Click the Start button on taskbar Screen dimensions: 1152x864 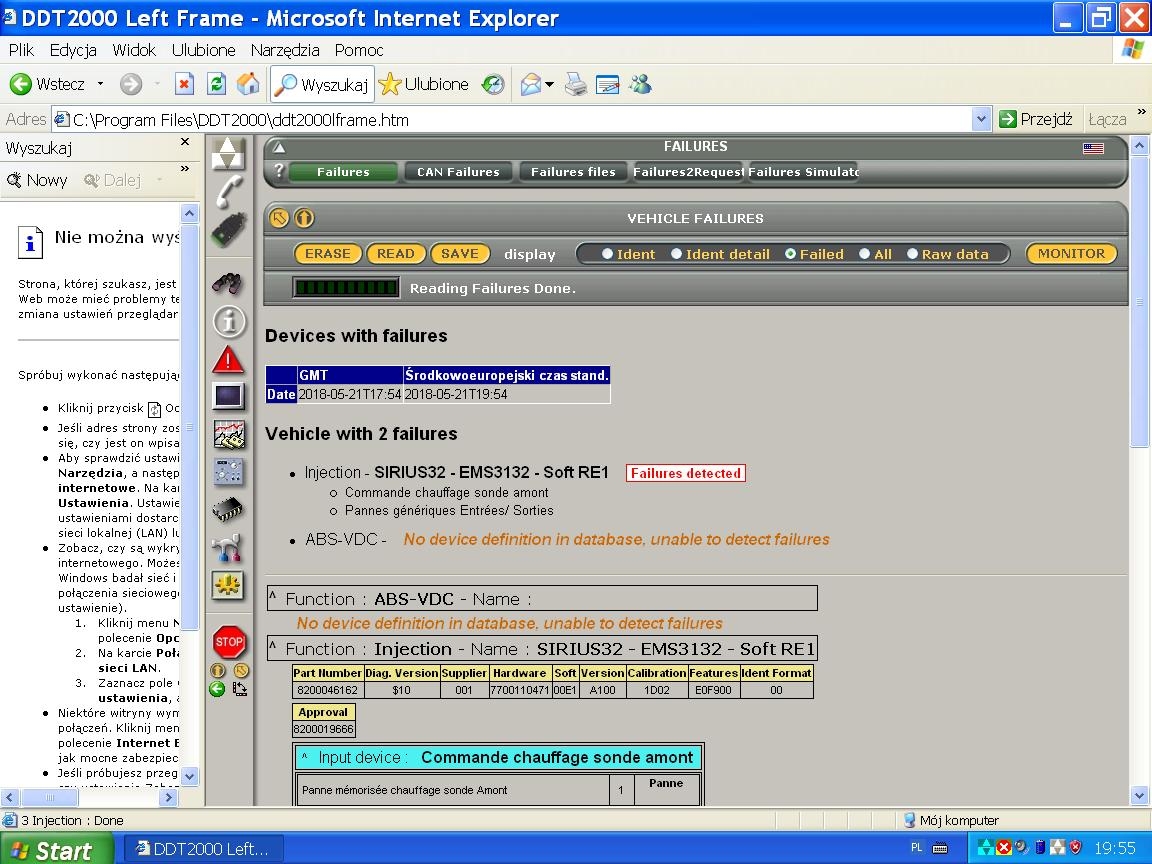(57, 849)
